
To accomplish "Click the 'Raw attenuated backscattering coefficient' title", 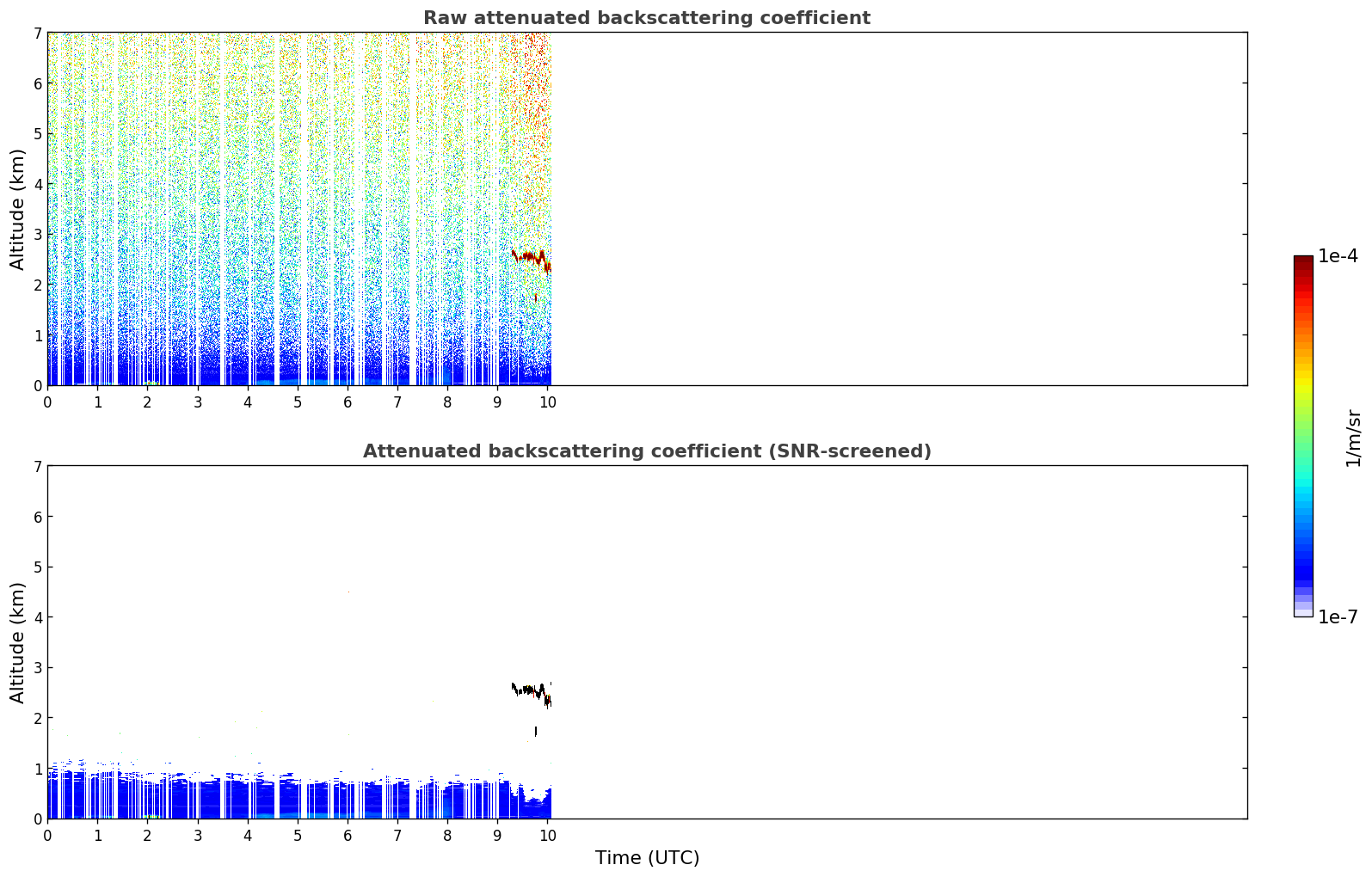I will pos(647,18).
